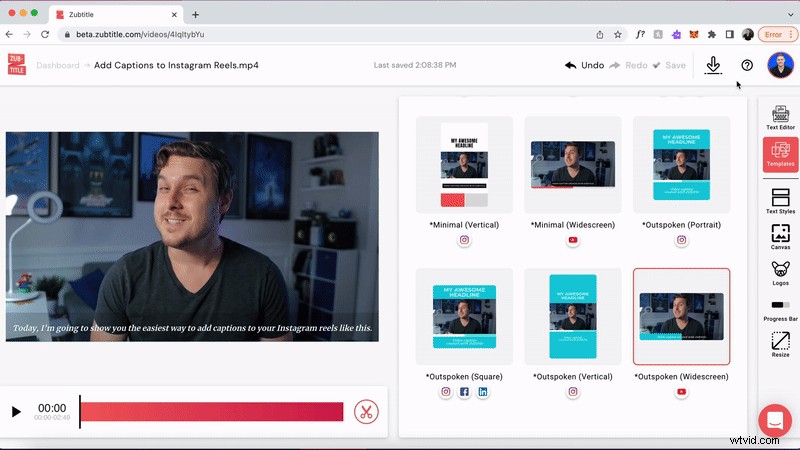Viewport: 800px width, 450px height.
Task: Open the Text Styles panel
Action: coord(780,201)
